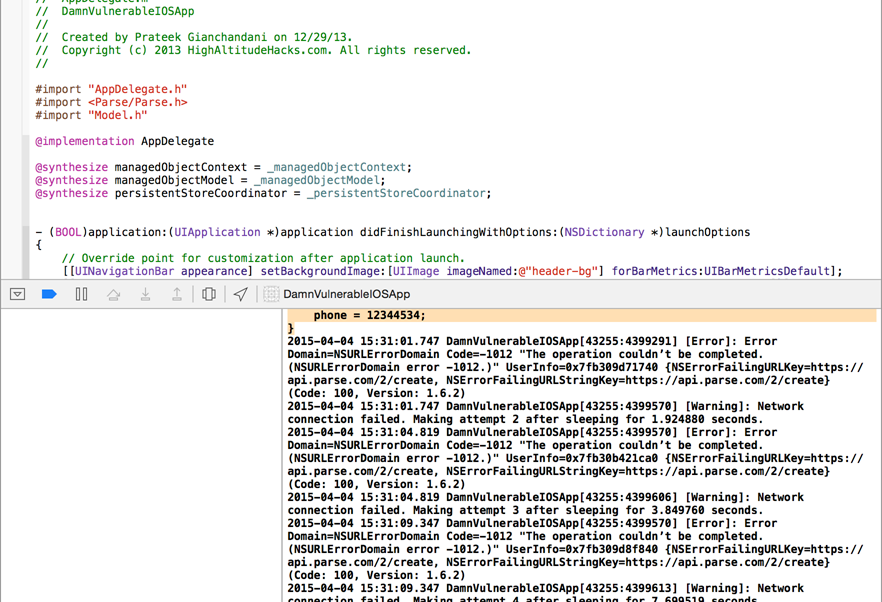The image size is (882, 602).
Task: Click the #import "Model.h" line
Action: (x=91, y=115)
